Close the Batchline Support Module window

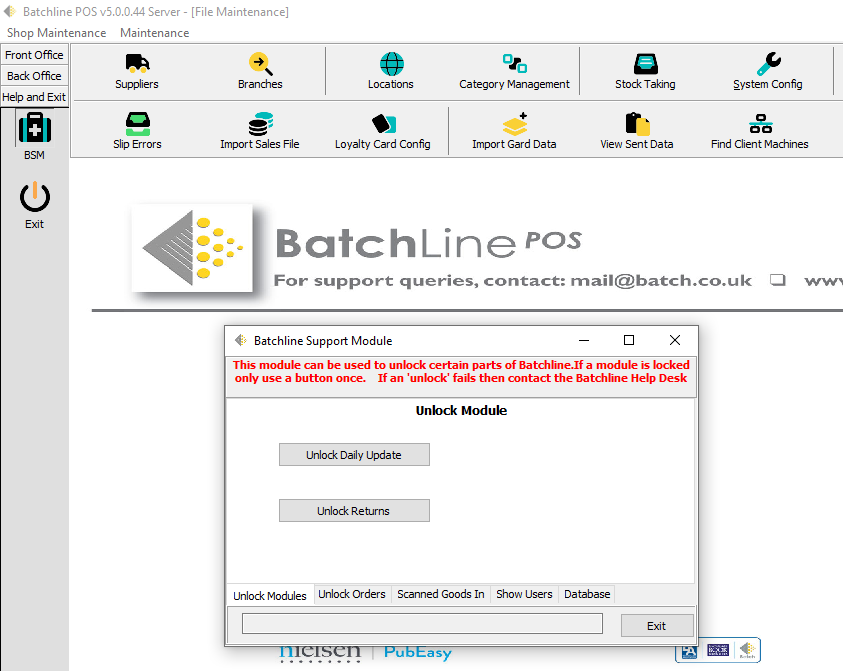point(675,340)
